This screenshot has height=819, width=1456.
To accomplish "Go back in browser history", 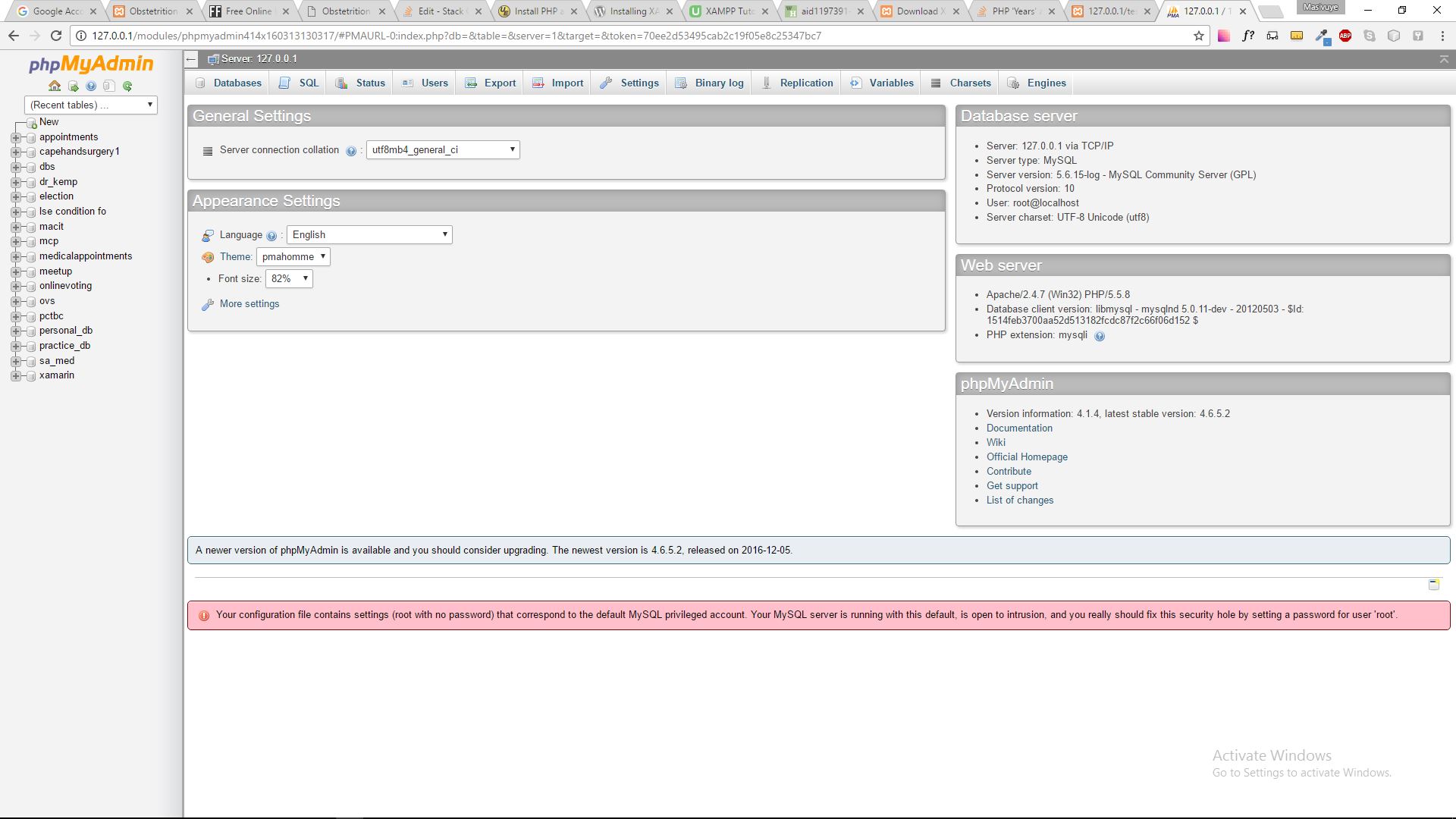I will point(14,36).
